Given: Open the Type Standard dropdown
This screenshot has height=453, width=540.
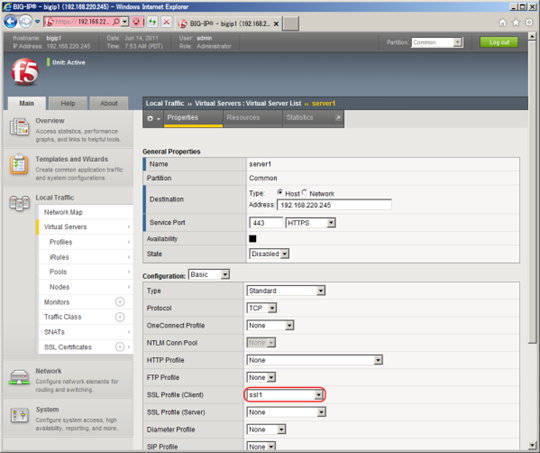Looking at the screenshot, I should tap(286, 291).
